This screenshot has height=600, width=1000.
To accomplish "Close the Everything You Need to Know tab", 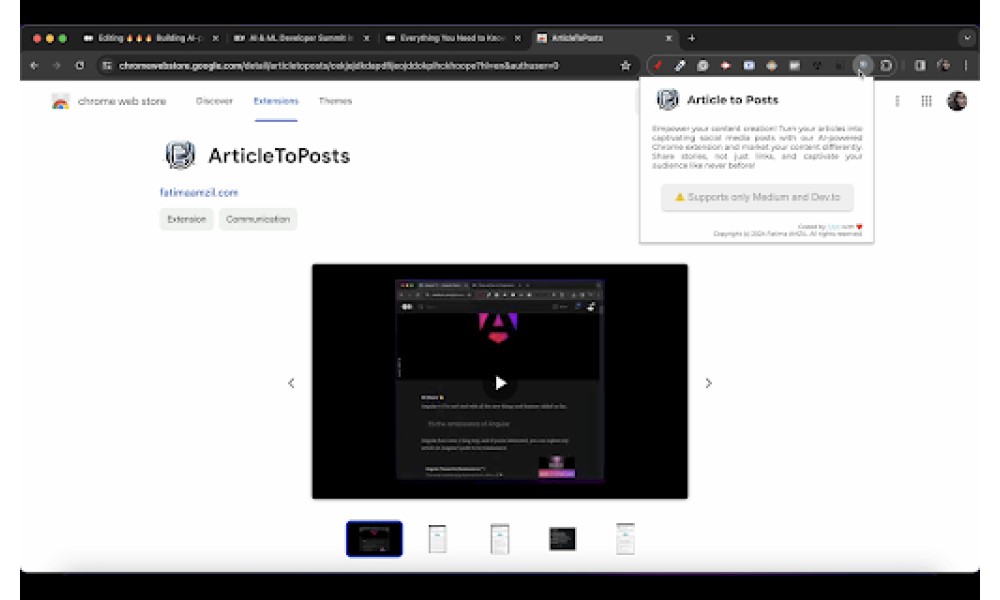I will (x=518, y=38).
